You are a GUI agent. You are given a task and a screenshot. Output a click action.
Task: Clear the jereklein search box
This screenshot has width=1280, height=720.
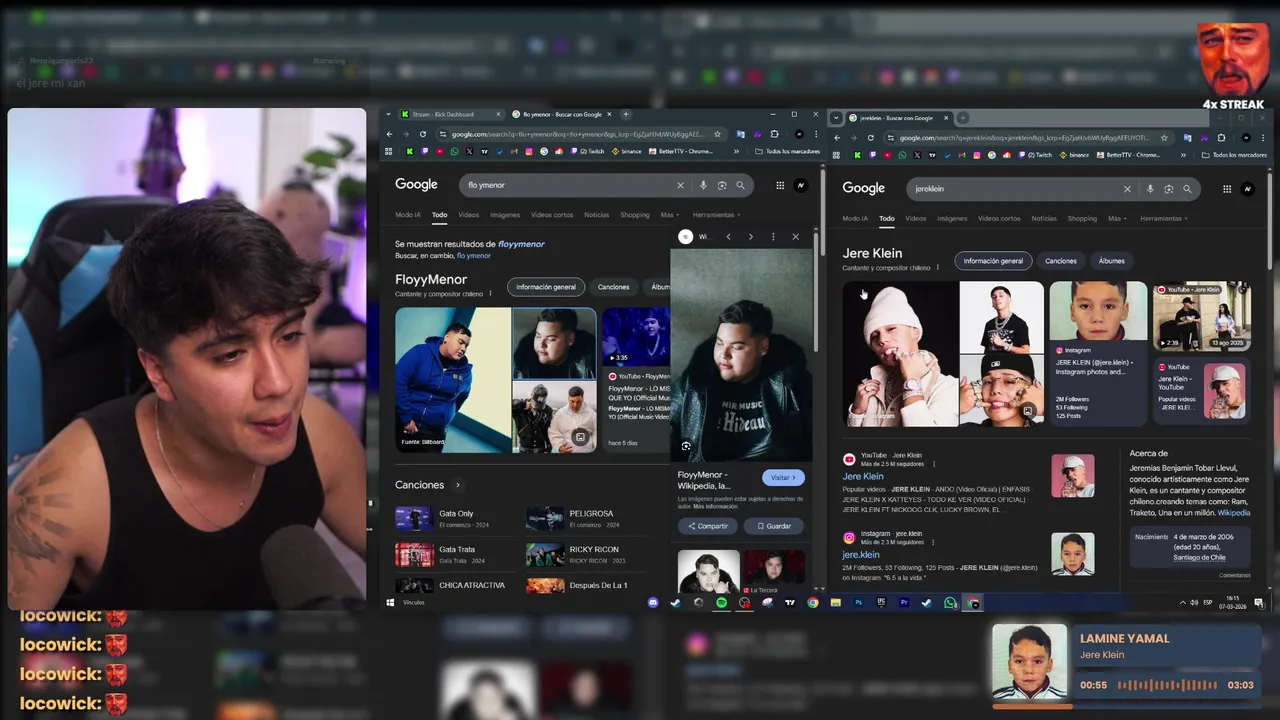pos(1127,189)
